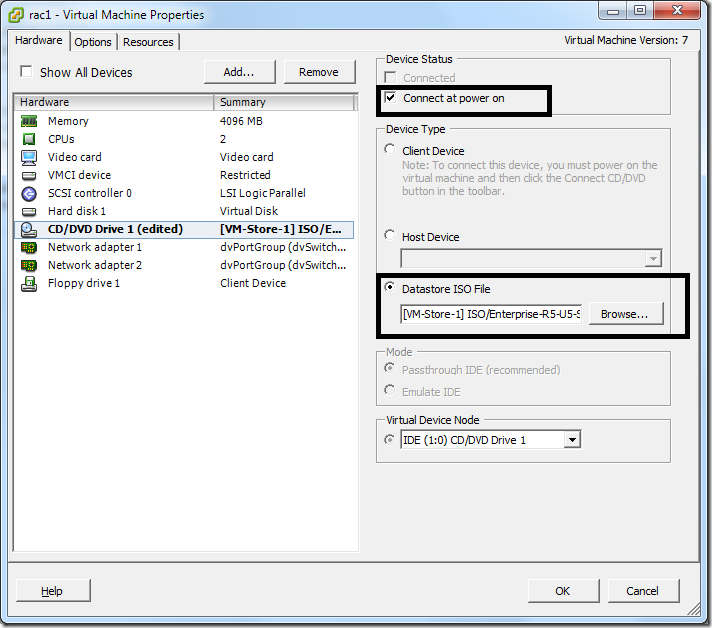Screen dimensions: 712x628
Task: Click the CPUs summary value 2
Action: pos(223,139)
